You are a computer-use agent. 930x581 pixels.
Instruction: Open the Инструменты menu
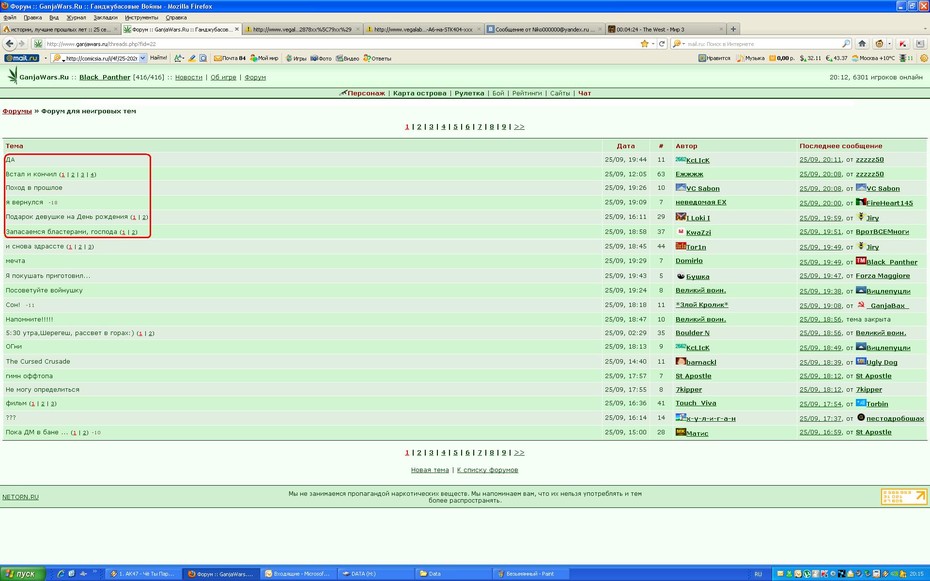click(x=142, y=18)
